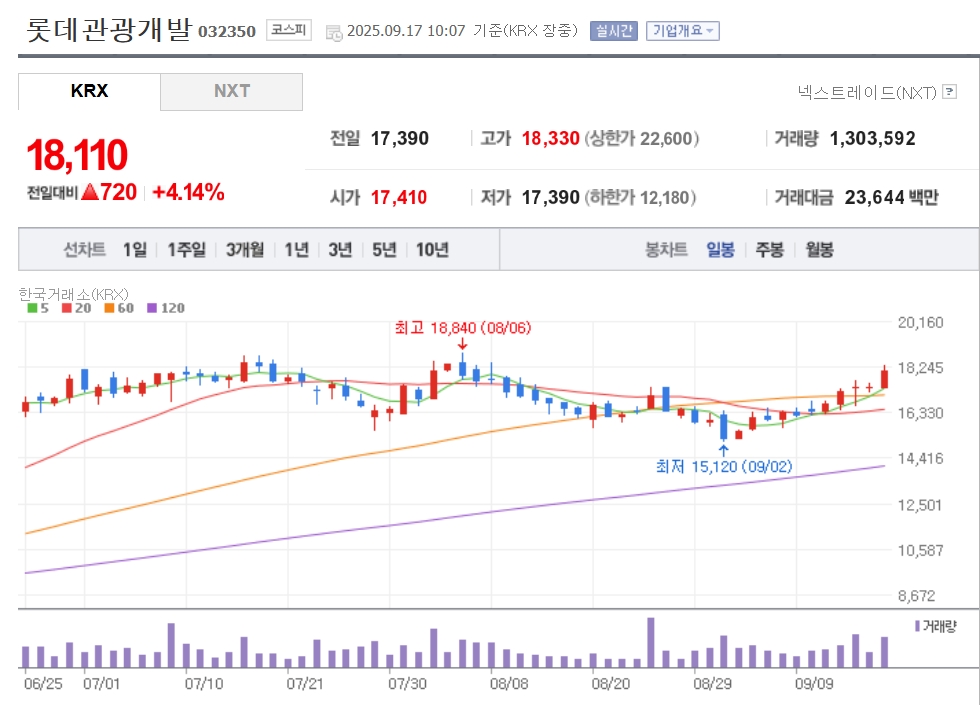Click the 고가 value 18,330

[551, 139]
